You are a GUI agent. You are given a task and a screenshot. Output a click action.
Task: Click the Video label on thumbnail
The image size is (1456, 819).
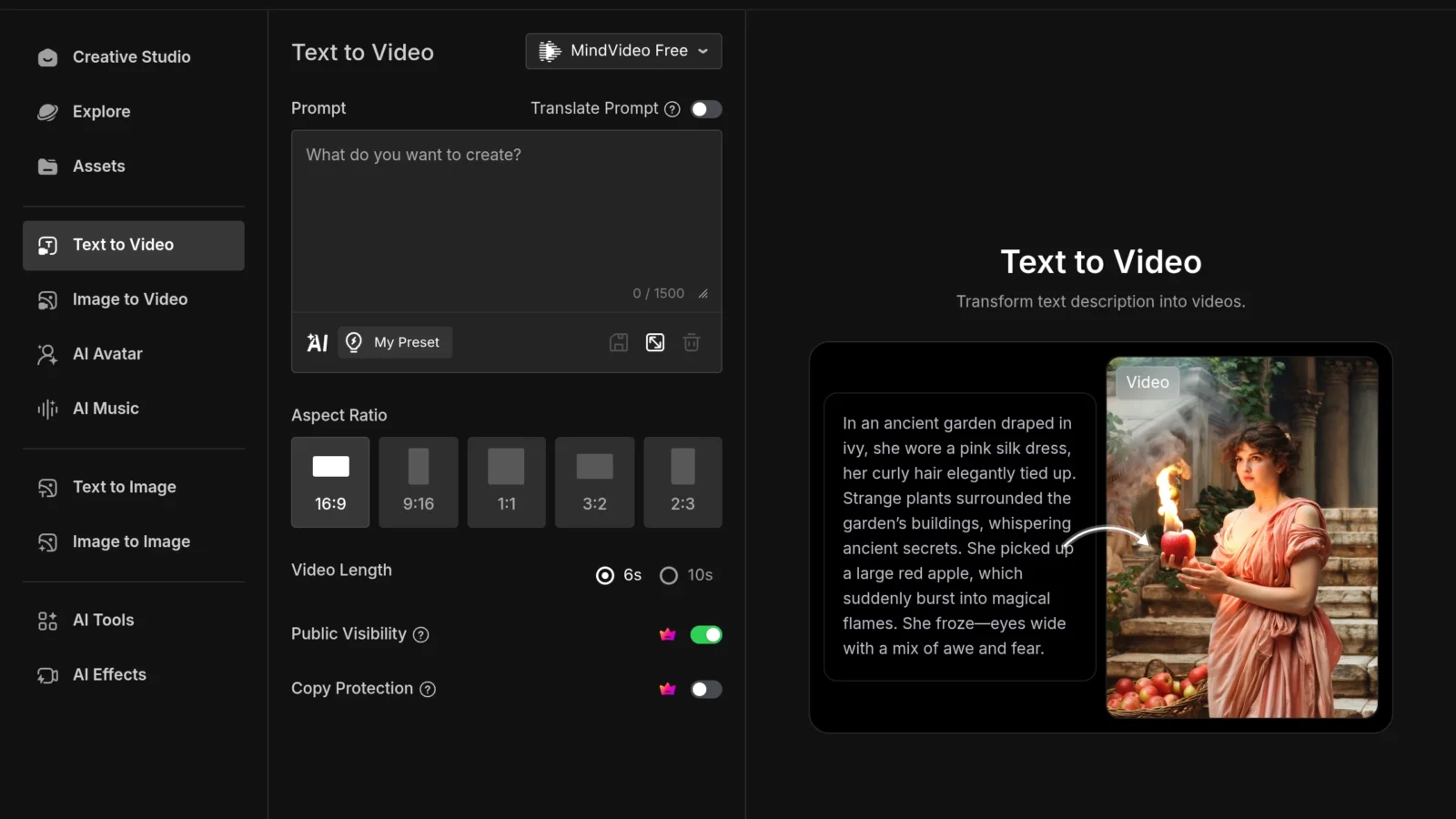coord(1148,382)
